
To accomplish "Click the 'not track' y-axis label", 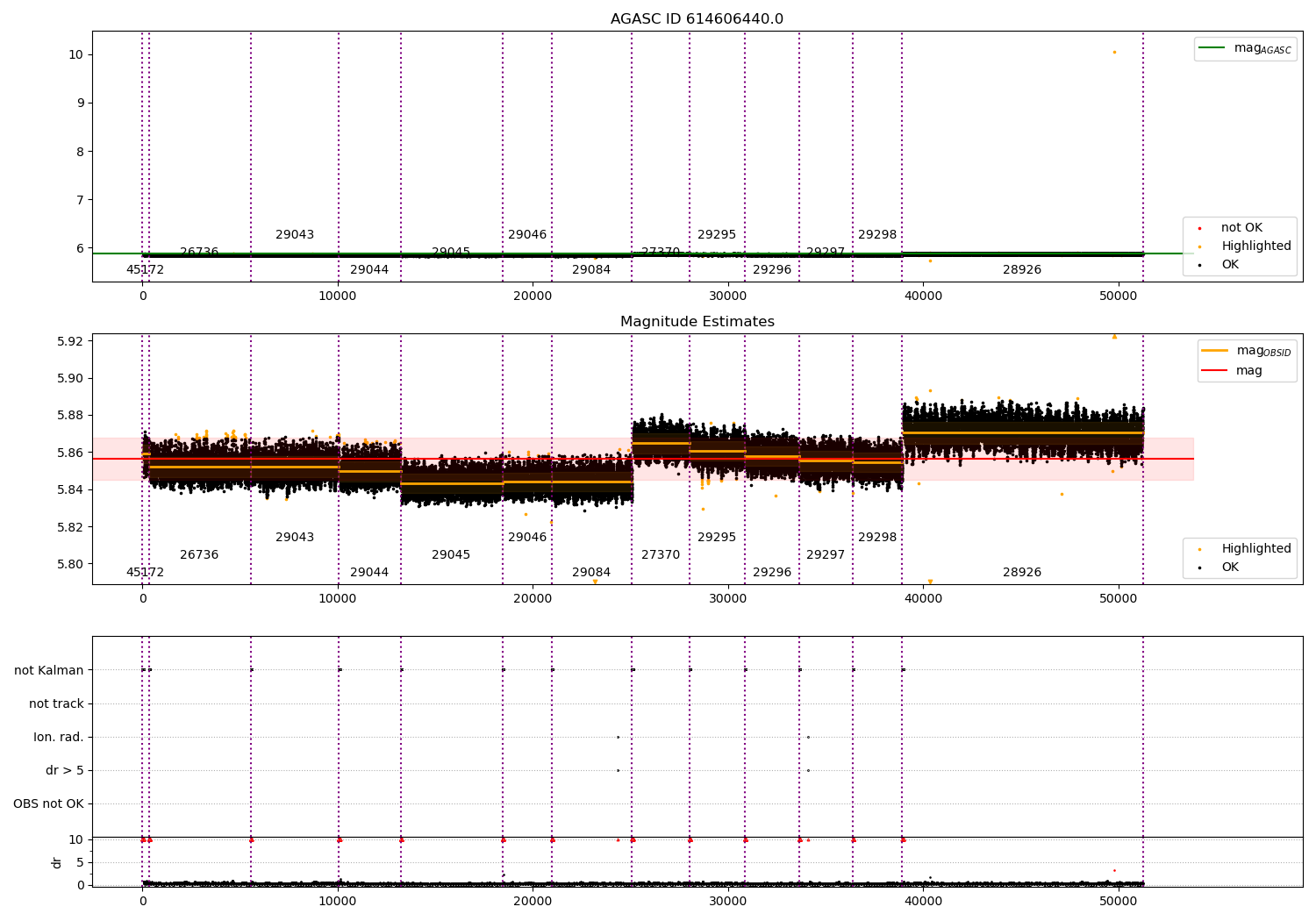I will [56, 704].
